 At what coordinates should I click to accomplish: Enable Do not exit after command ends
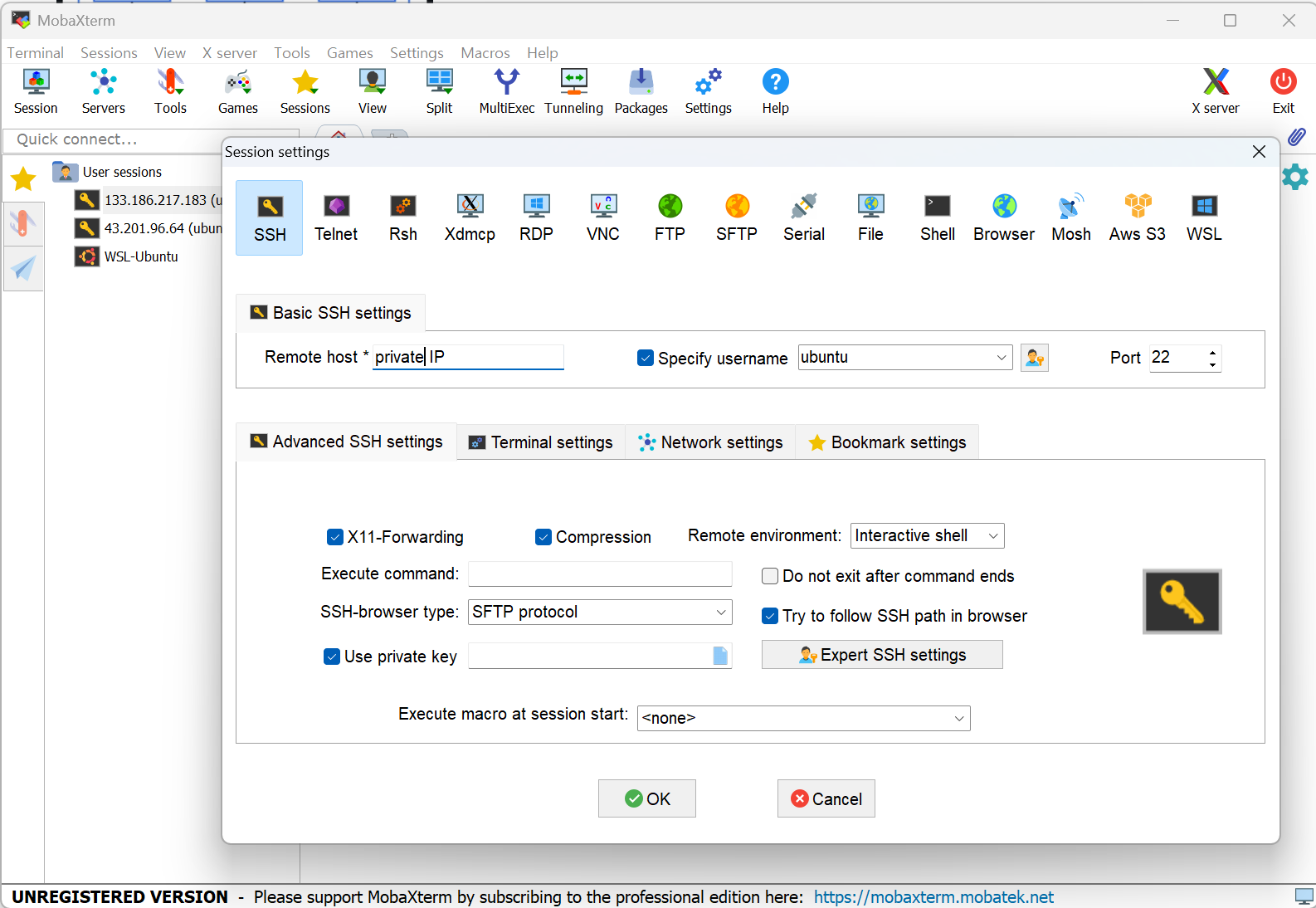tap(770, 576)
